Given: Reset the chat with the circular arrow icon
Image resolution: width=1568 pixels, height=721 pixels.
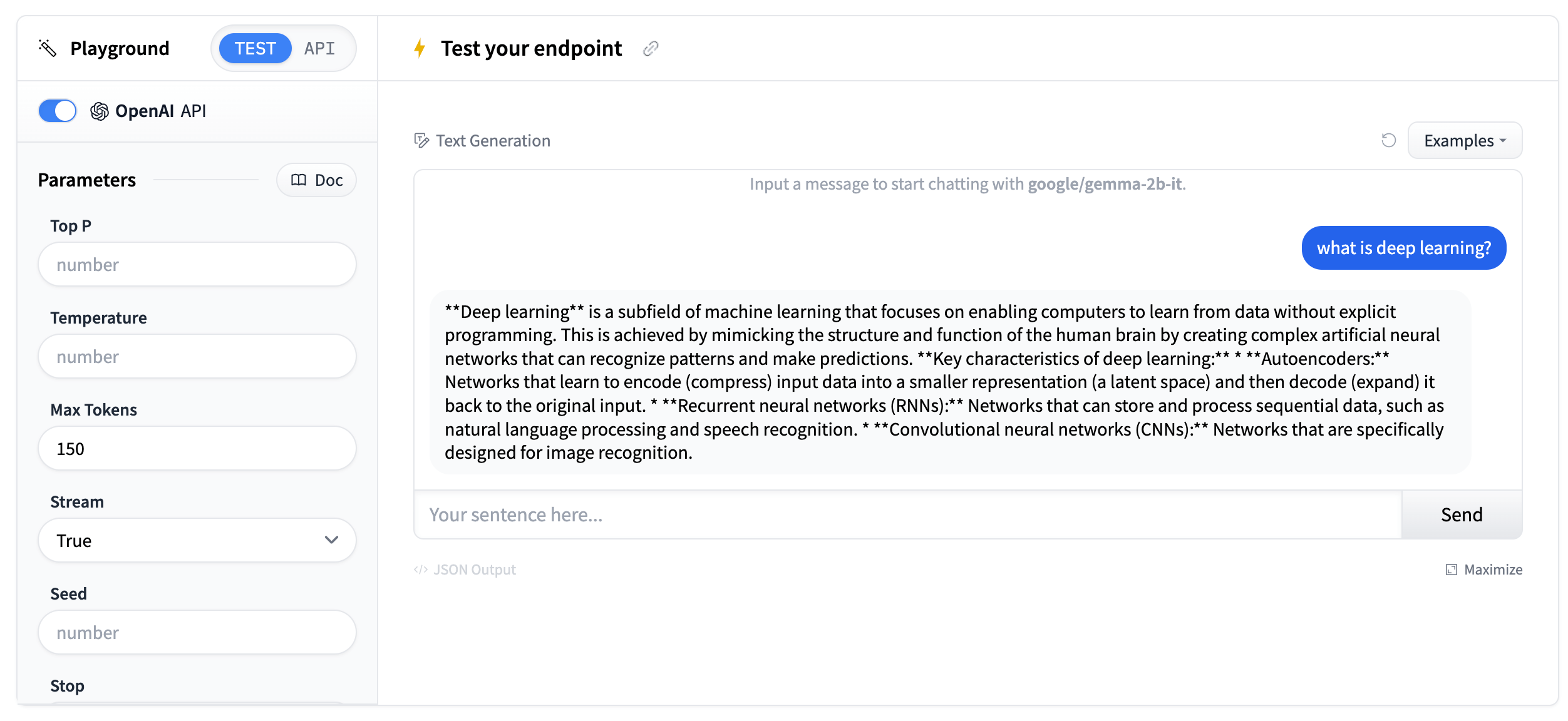Looking at the screenshot, I should 1389,140.
